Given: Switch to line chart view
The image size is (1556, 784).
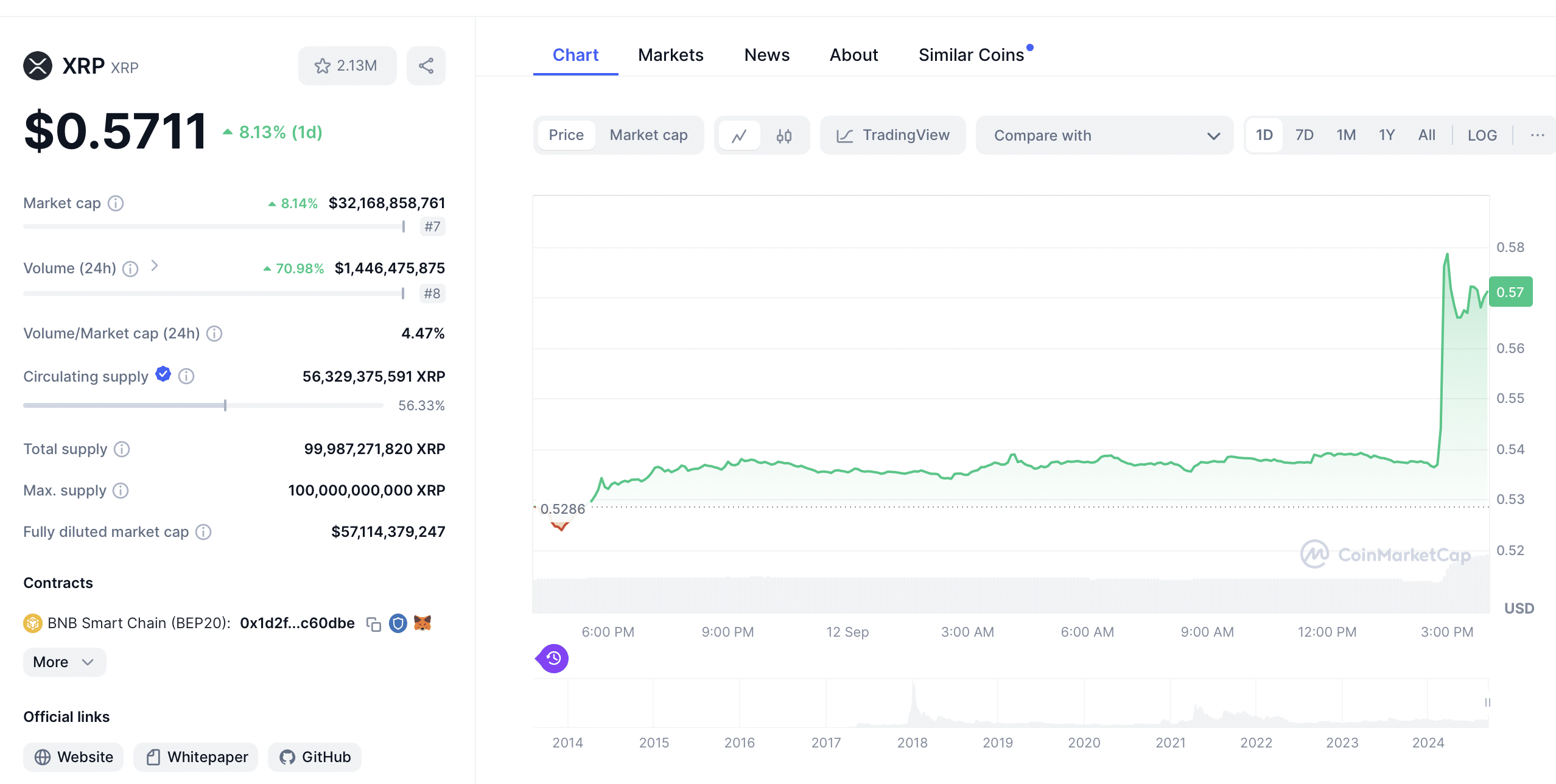Looking at the screenshot, I should [x=739, y=135].
